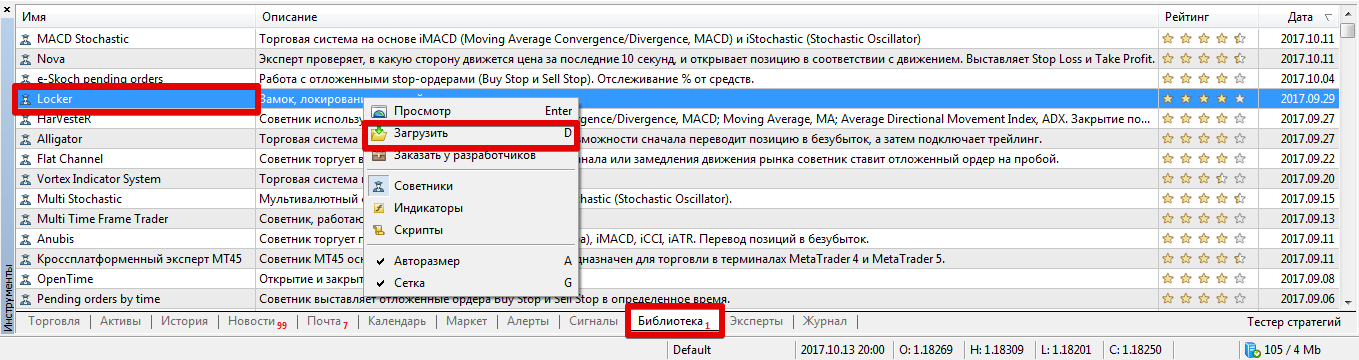This screenshot has height=360, width=1359.
Task: Select the Nova expert advisor row icon
Action: click(x=26, y=59)
